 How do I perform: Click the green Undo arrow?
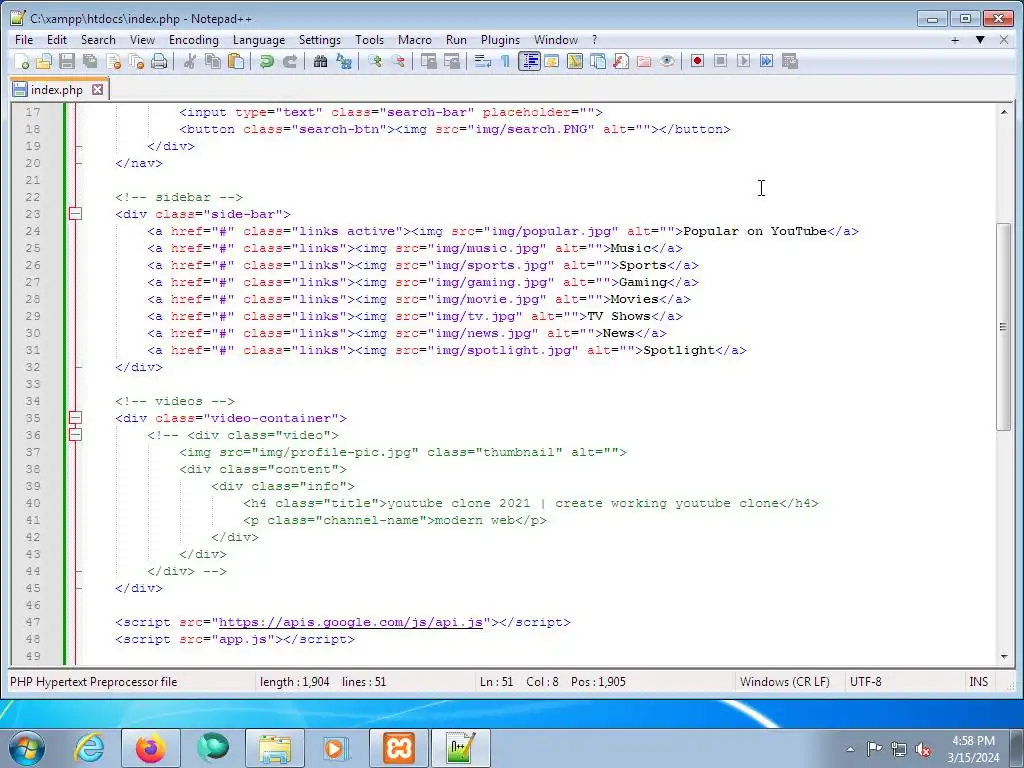coord(266,61)
